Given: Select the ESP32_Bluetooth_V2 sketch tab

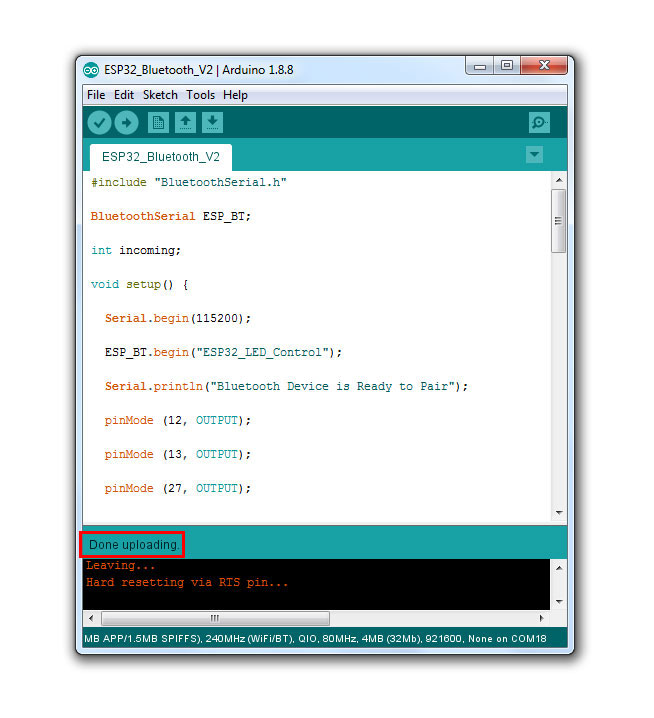Looking at the screenshot, I should point(161,157).
